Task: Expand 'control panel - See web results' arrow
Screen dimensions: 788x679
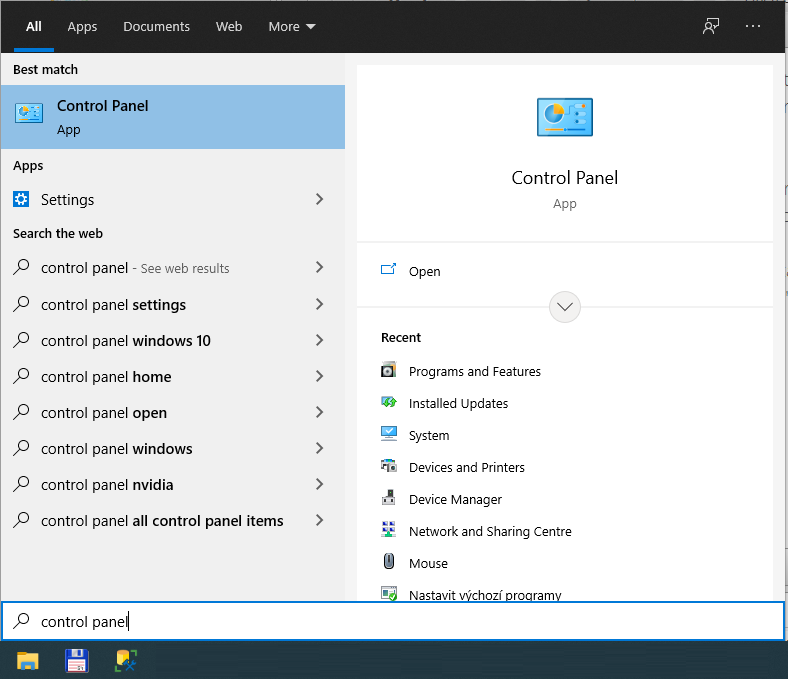Action: click(319, 267)
